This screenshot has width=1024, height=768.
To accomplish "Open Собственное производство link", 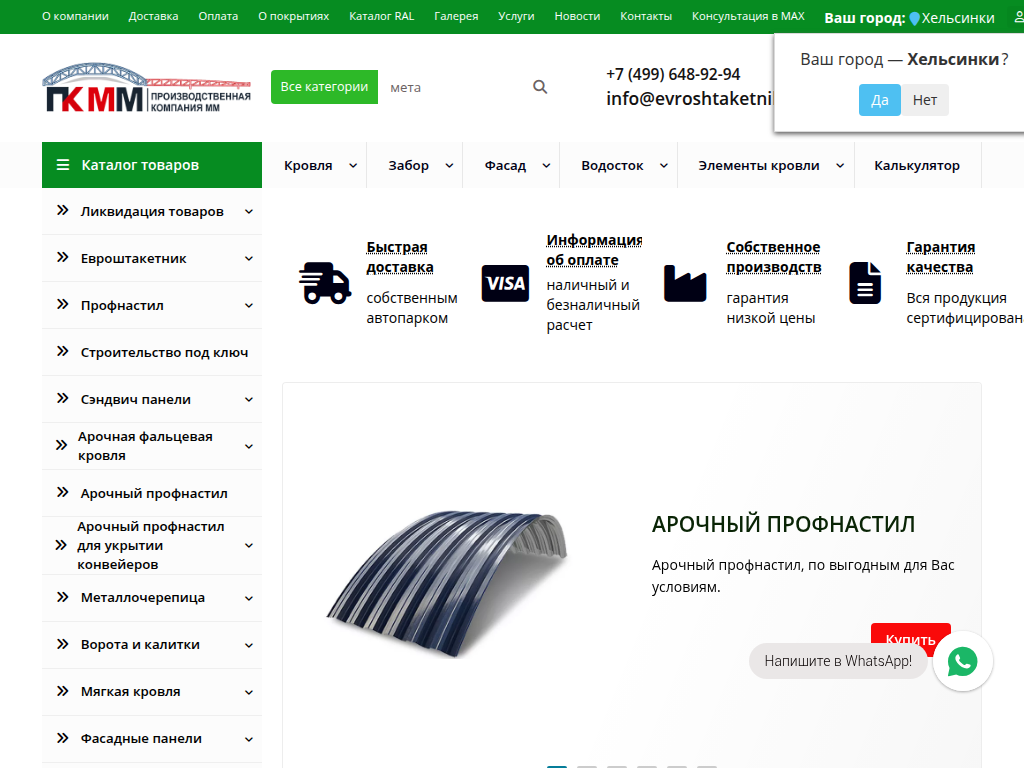I will (x=773, y=257).
